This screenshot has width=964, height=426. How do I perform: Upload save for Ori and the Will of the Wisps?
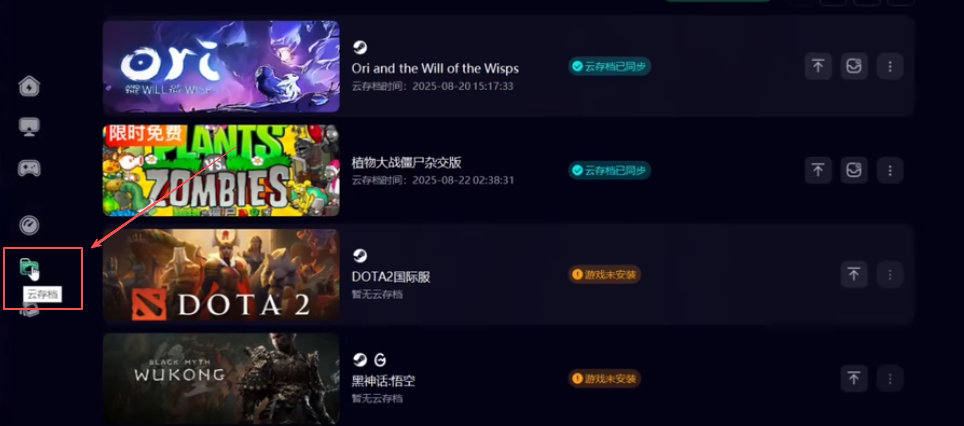point(818,66)
